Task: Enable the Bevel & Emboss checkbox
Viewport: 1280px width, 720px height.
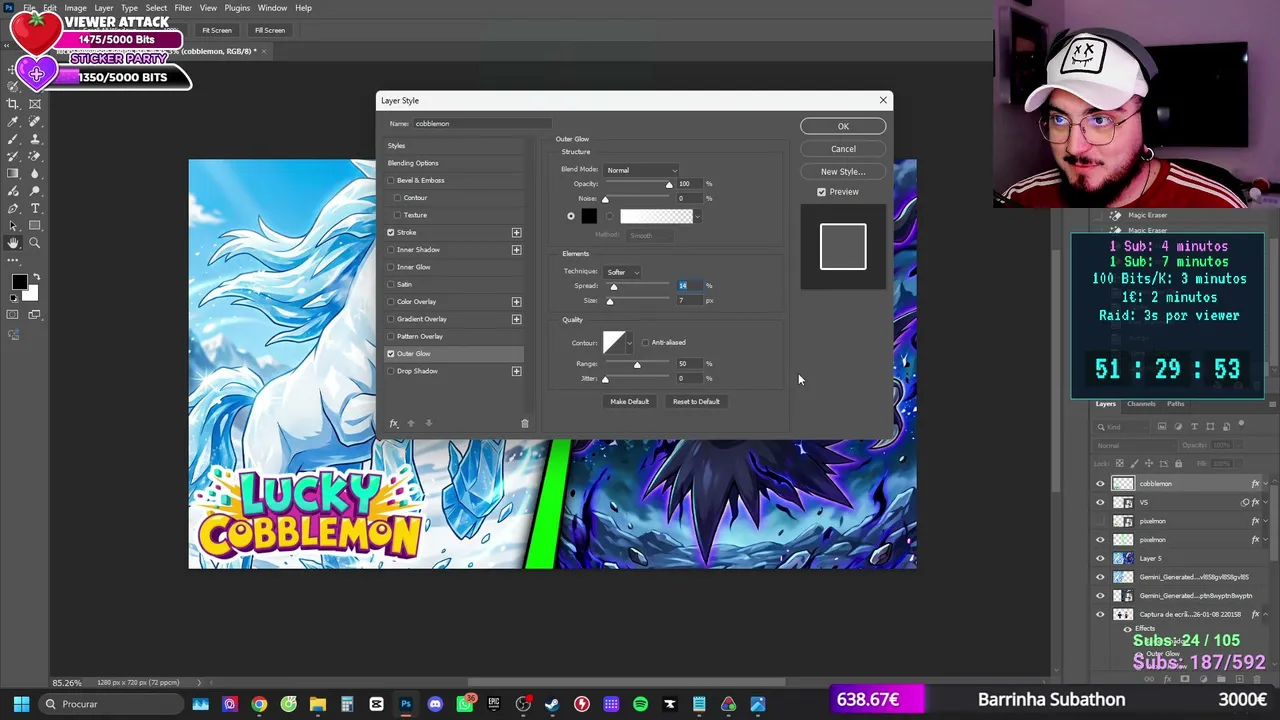Action: pyautogui.click(x=391, y=181)
